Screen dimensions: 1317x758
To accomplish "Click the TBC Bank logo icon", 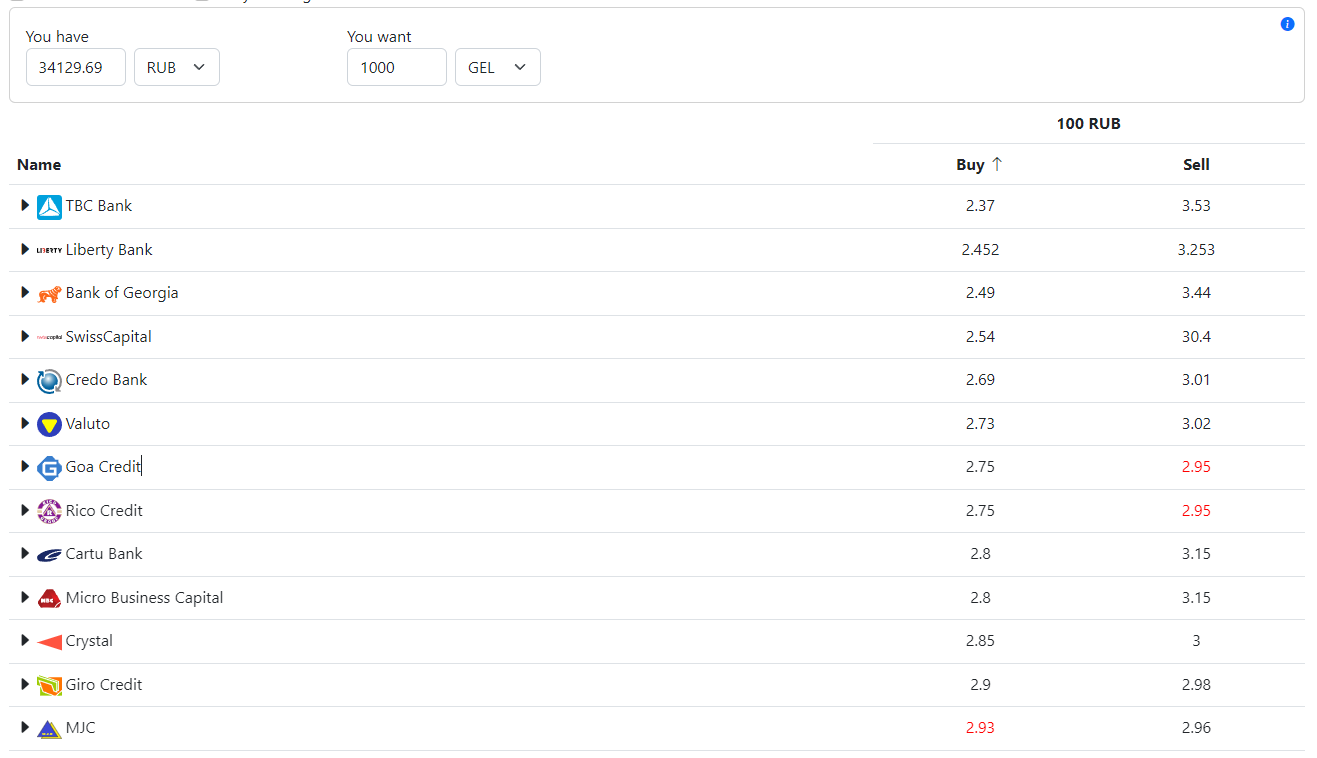I will (49, 207).
